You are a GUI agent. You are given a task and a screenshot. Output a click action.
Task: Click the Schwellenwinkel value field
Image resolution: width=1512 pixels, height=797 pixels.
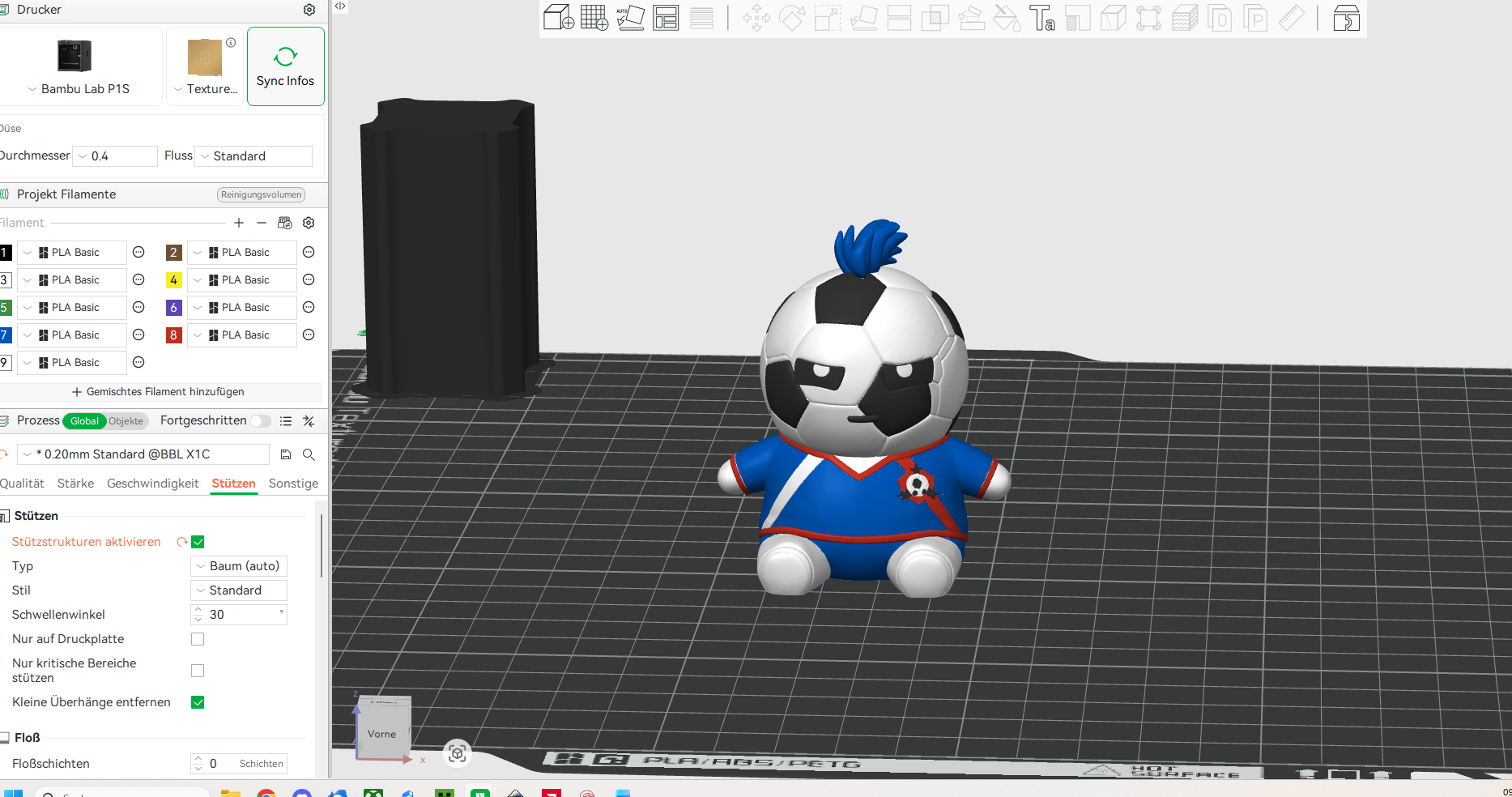tap(239, 615)
